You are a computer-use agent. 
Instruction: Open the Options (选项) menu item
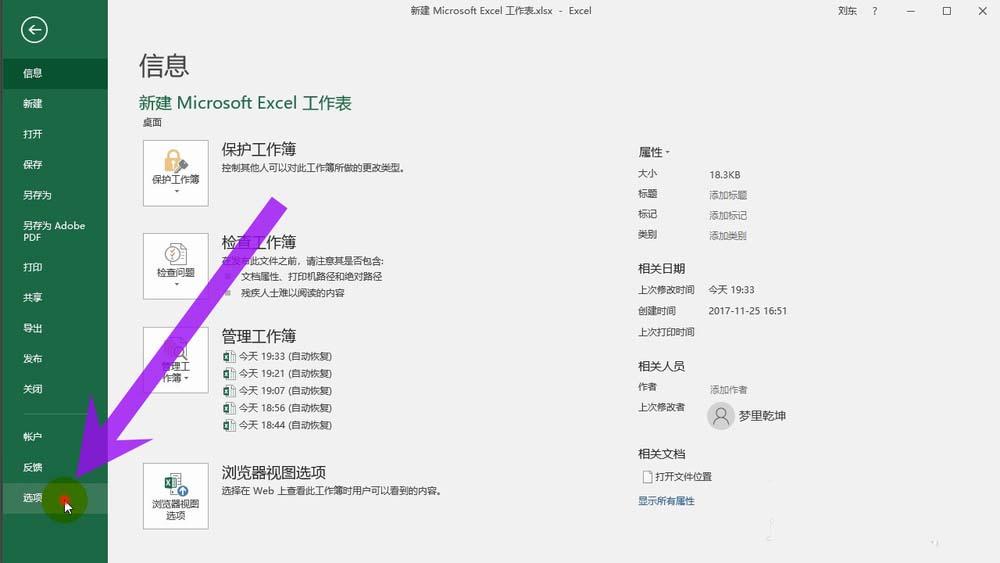(54, 498)
